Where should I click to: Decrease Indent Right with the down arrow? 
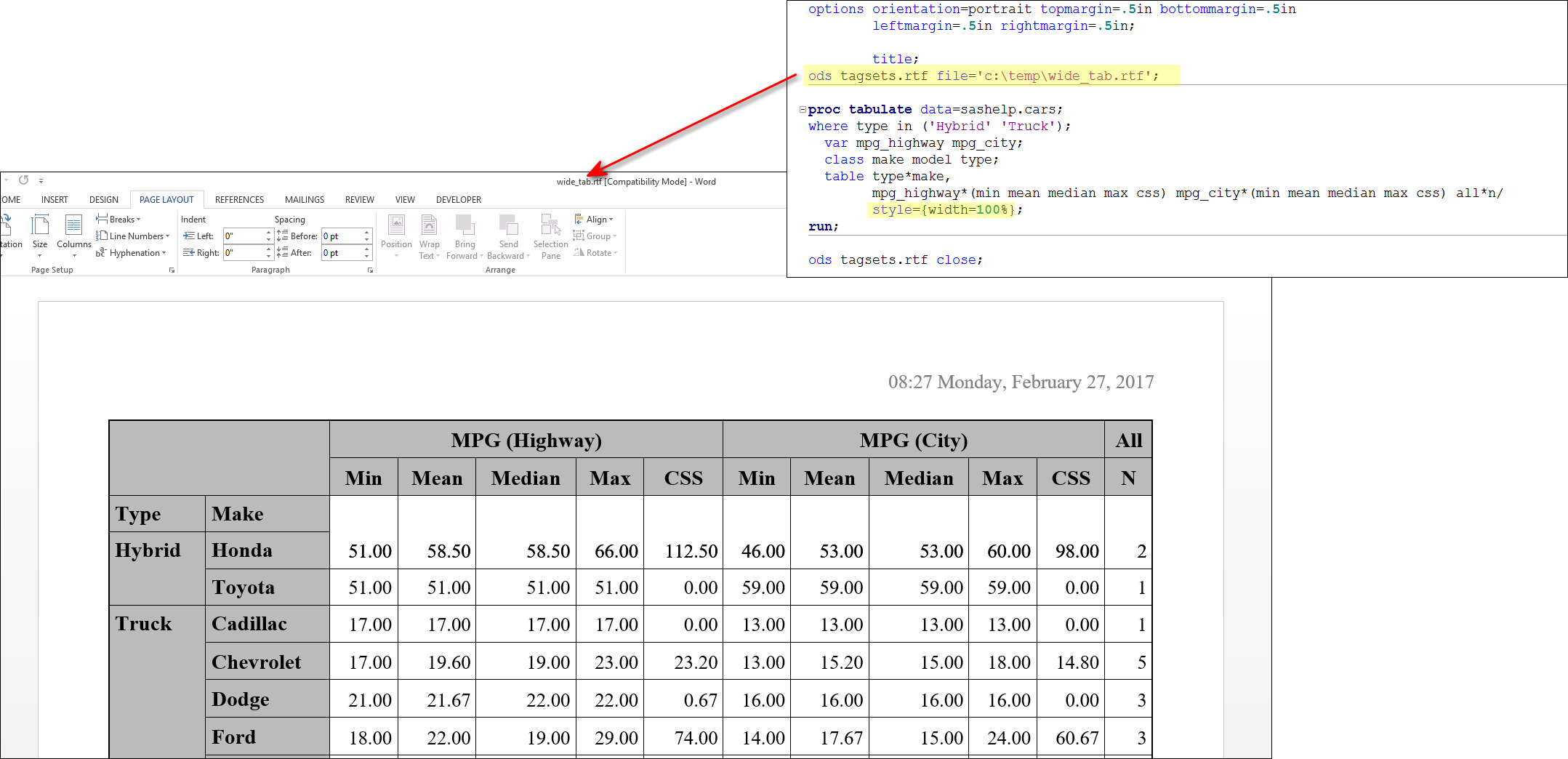coord(269,257)
